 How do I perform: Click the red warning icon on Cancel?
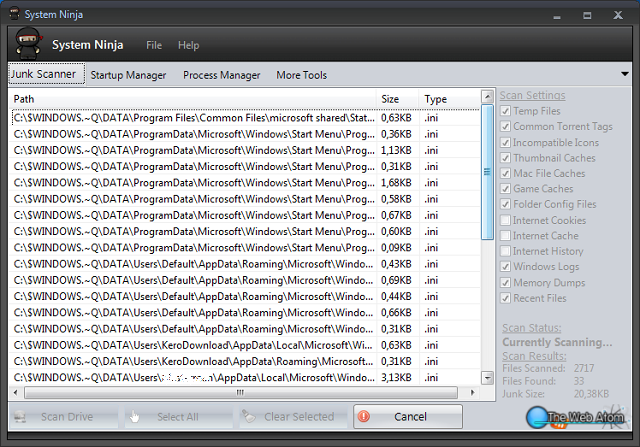363,416
